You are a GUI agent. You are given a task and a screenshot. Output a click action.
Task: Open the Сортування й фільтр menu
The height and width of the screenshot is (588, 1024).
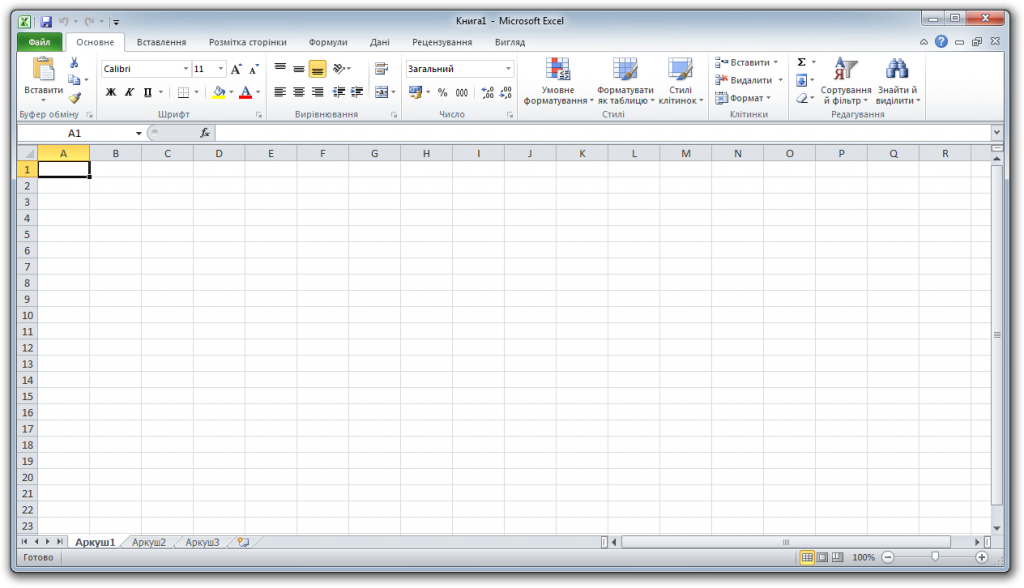tap(846, 81)
